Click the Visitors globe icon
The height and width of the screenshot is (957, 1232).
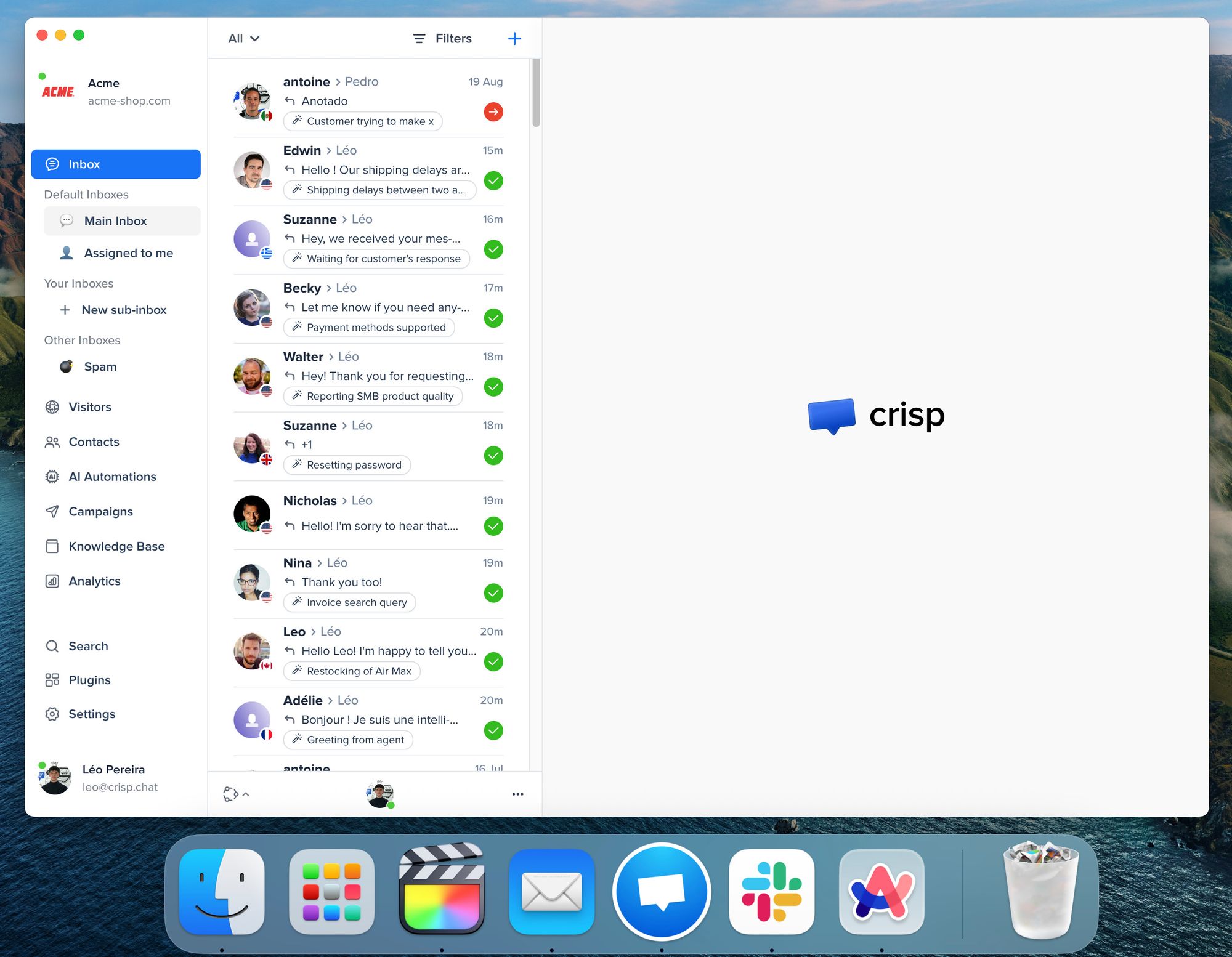(52, 407)
